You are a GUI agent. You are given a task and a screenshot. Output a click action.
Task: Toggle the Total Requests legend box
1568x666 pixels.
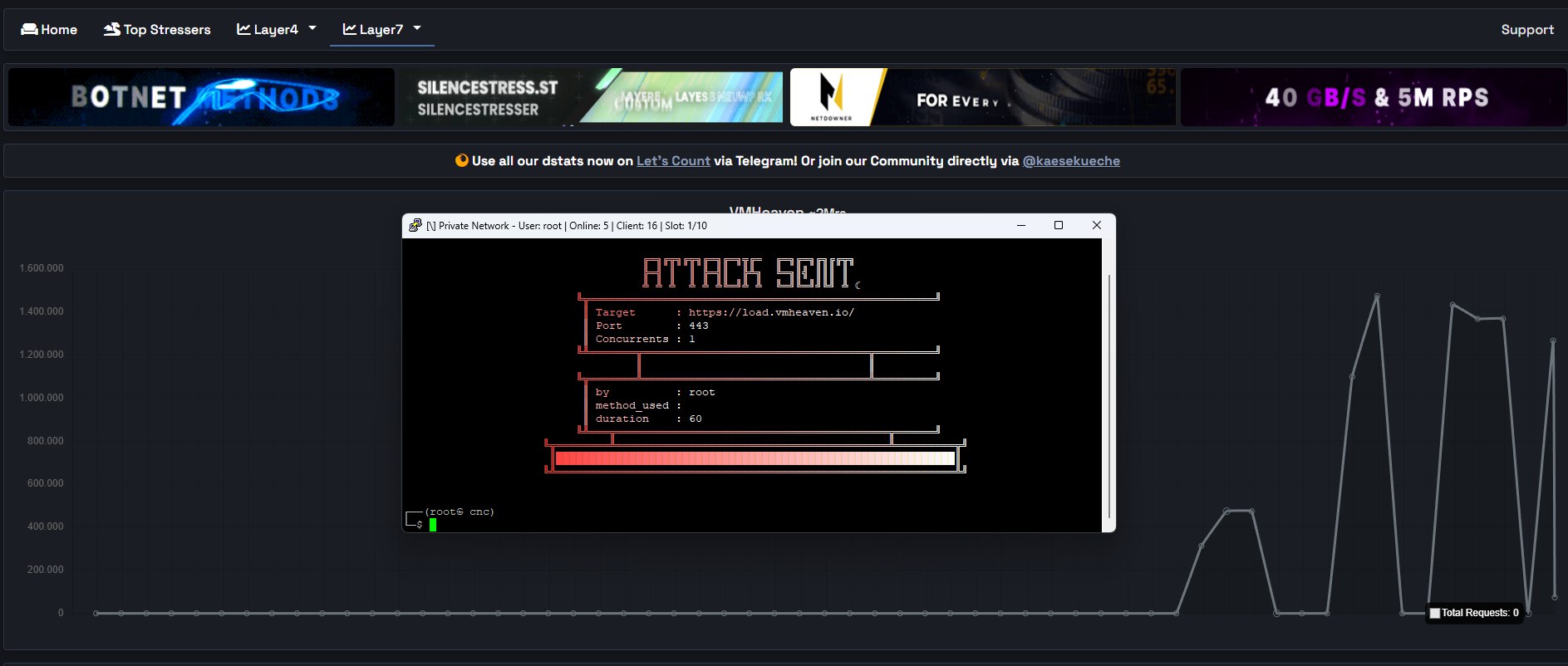point(1434,613)
